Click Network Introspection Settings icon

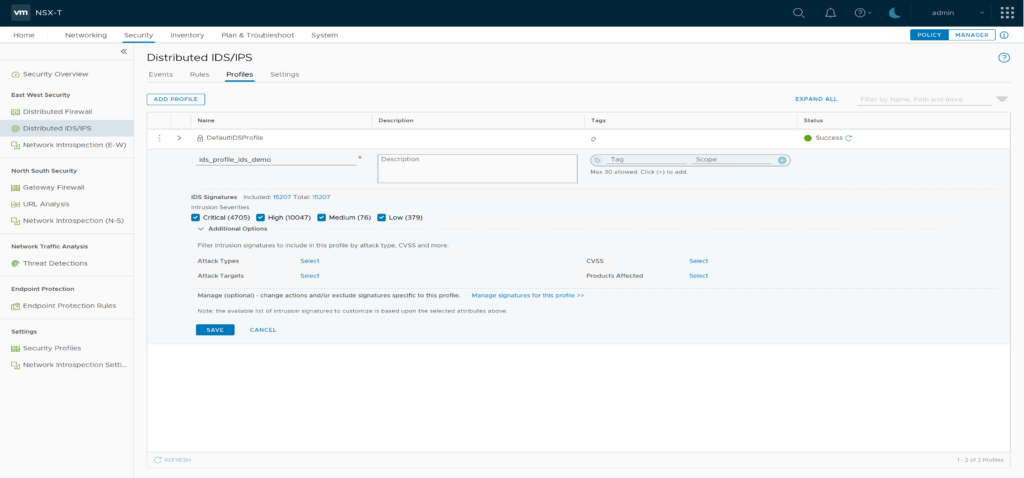(x=16, y=365)
